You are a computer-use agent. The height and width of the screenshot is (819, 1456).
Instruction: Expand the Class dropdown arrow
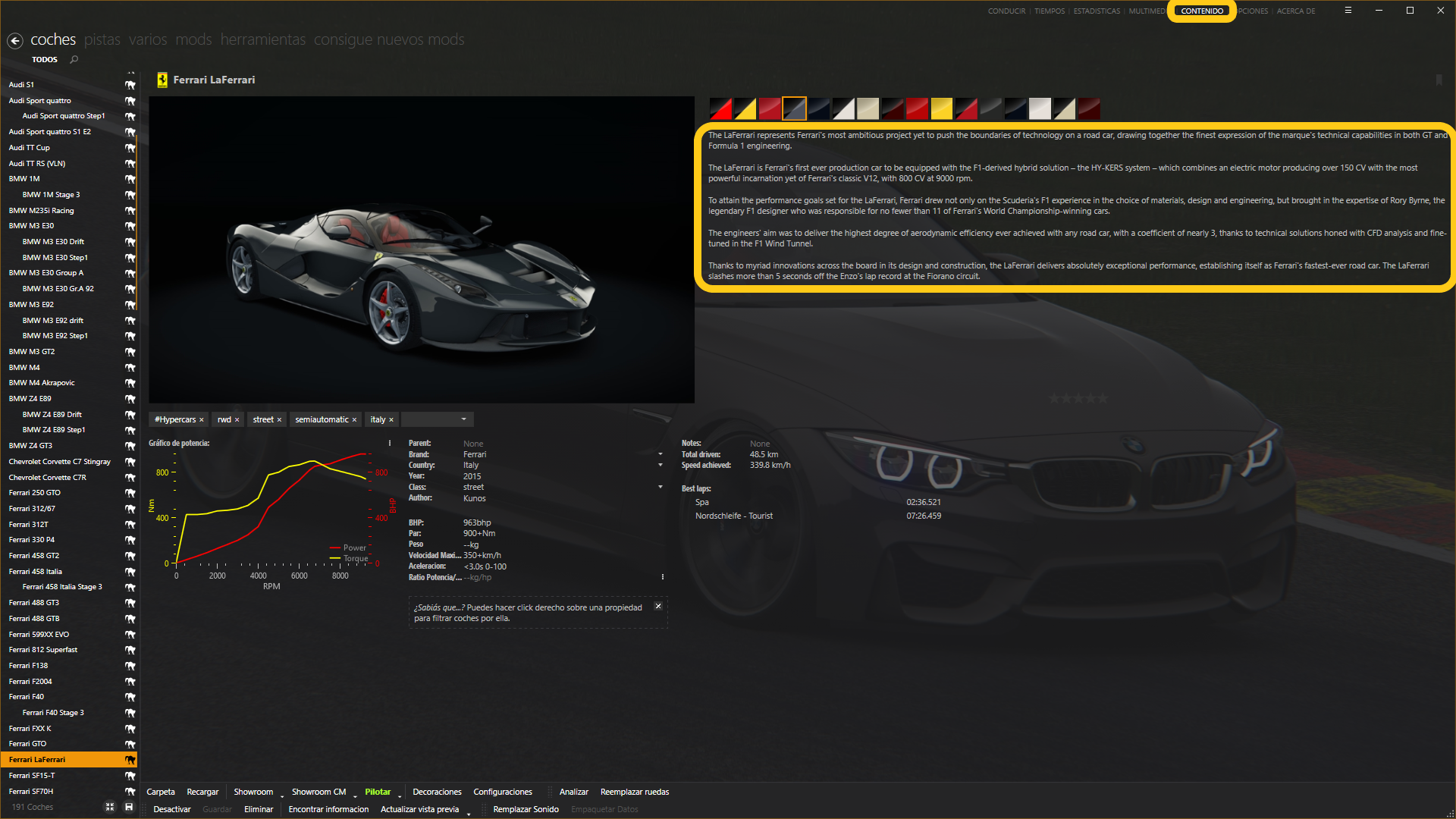click(660, 487)
